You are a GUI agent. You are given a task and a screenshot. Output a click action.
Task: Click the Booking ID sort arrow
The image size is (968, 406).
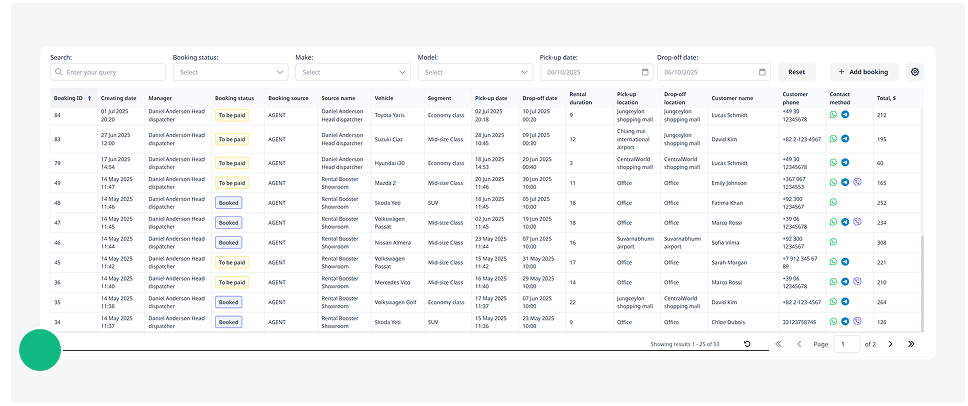[x=89, y=98]
